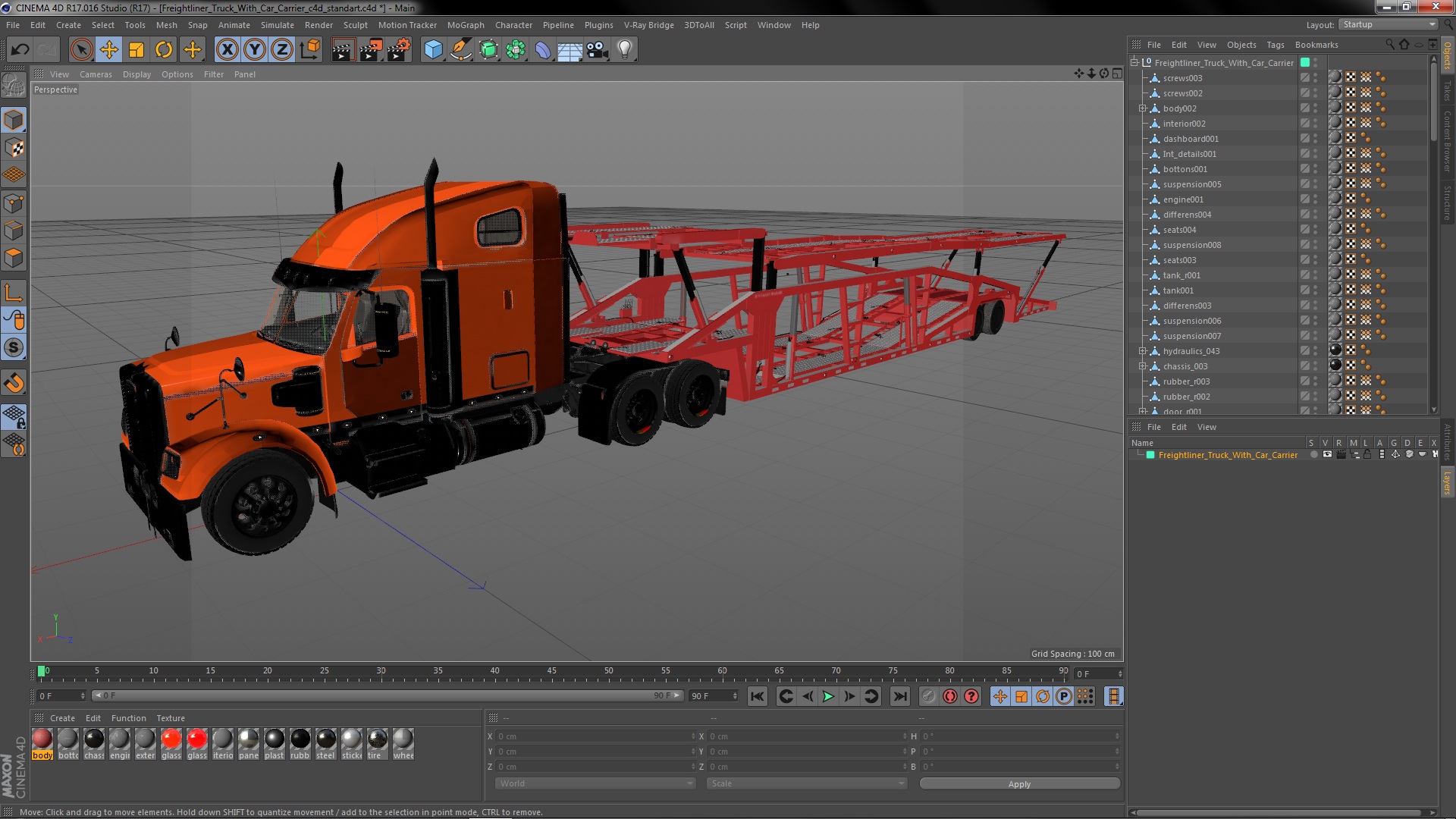Open the Scale mode dropdown
1456x819 pixels.
(x=807, y=783)
